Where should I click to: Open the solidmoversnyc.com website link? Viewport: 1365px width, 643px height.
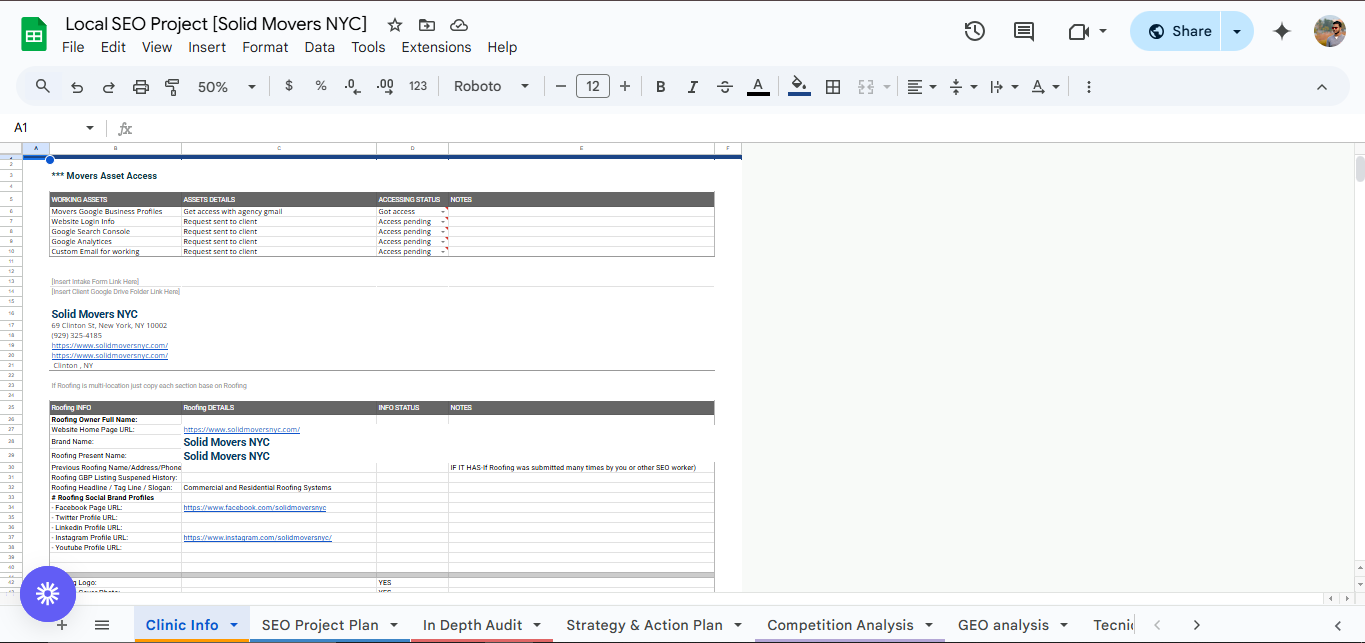109,345
